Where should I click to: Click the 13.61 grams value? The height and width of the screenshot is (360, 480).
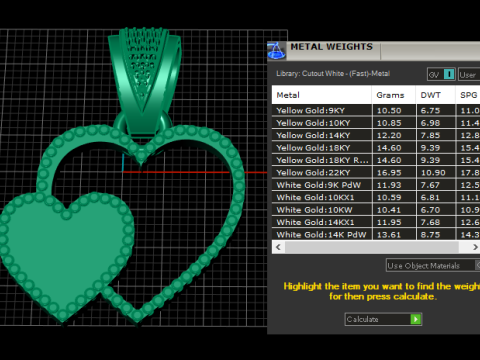(389, 235)
